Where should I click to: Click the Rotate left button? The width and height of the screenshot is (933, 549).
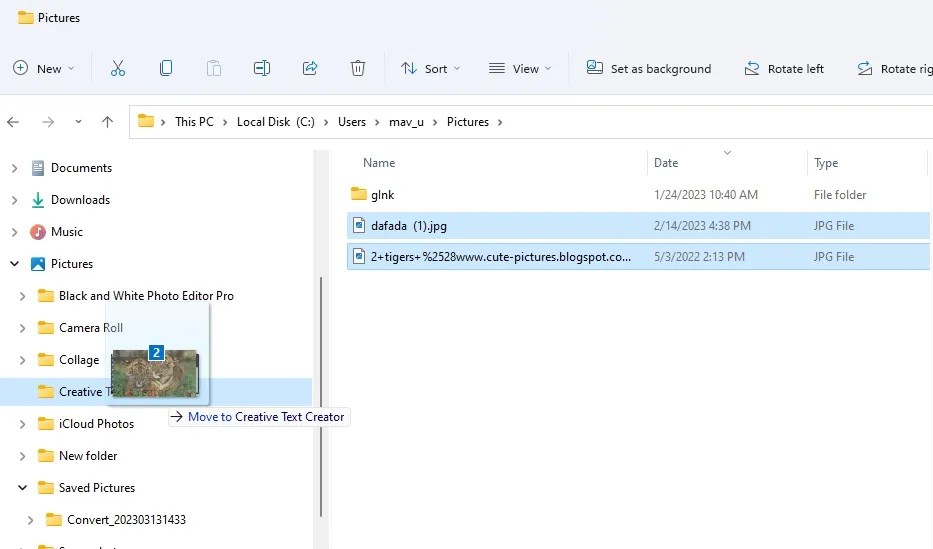coord(784,68)
